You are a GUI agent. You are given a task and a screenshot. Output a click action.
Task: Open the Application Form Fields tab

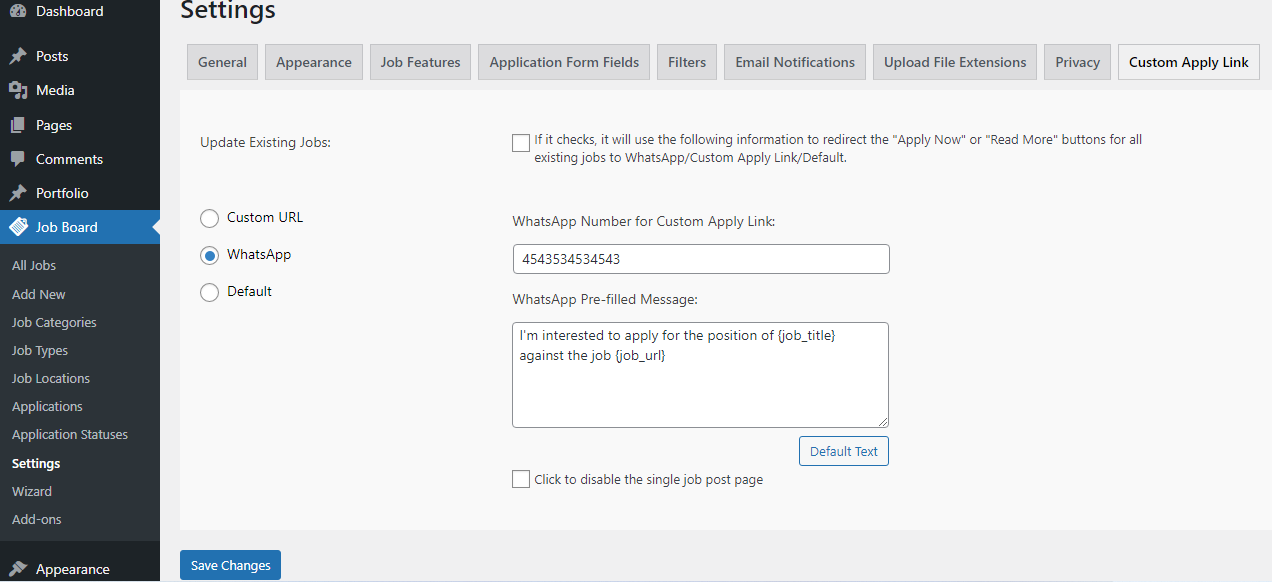click(x=563, y=61)
